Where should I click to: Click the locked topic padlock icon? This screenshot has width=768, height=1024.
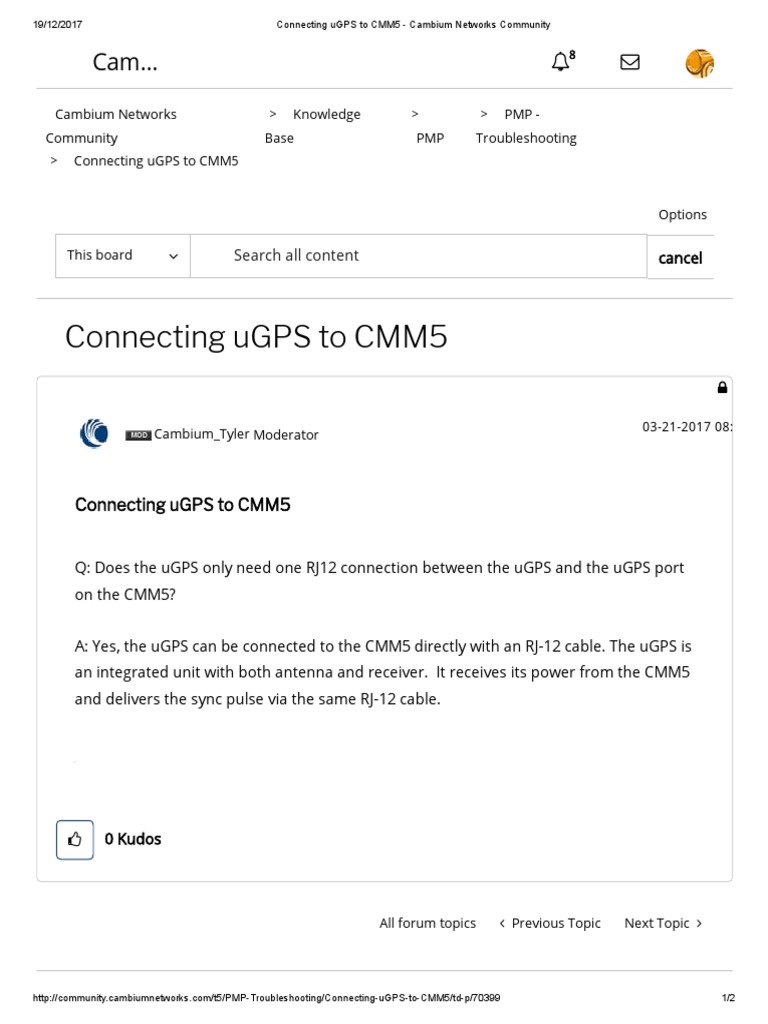722,388
